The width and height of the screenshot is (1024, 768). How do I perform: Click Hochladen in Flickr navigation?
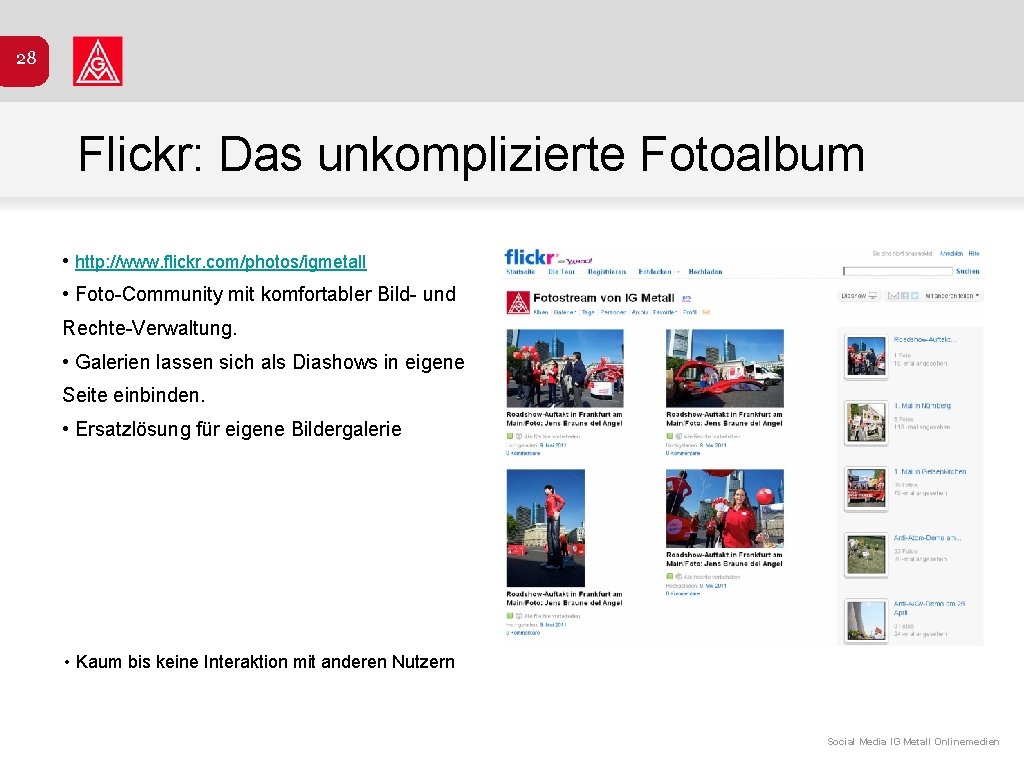(x=705, y=272)
